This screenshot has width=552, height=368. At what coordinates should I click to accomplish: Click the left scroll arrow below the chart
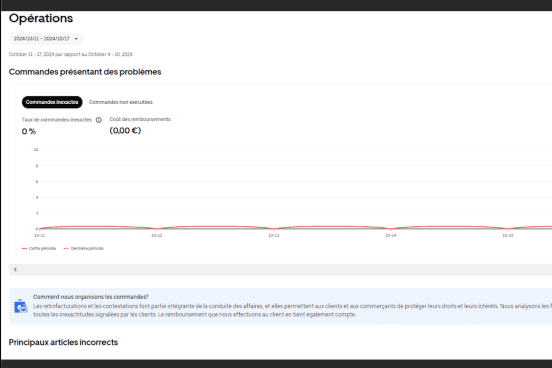point(15,269)
